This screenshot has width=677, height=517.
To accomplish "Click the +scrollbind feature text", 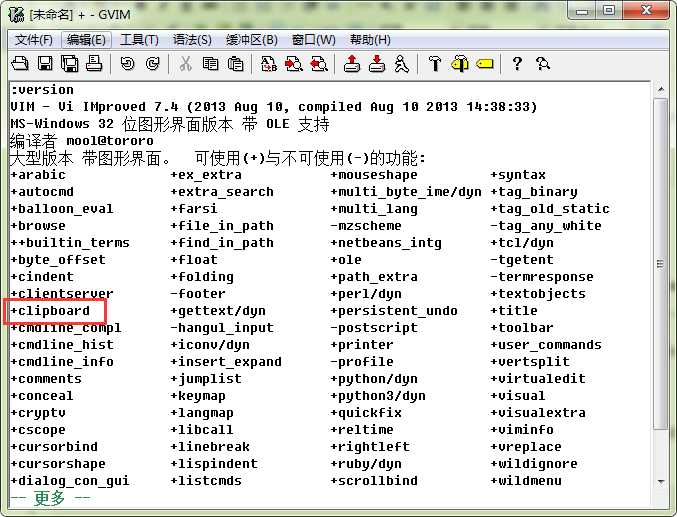I will pyautogui.click(x=374, y=481).
